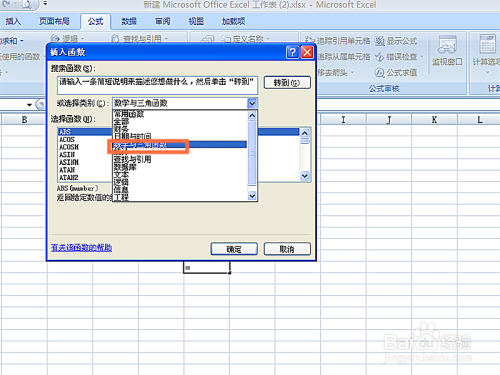This screenshot has height=375, width=500.
Task: Select the ACOSH function entry
Action: pyautogui.click(x=85, y=147)
